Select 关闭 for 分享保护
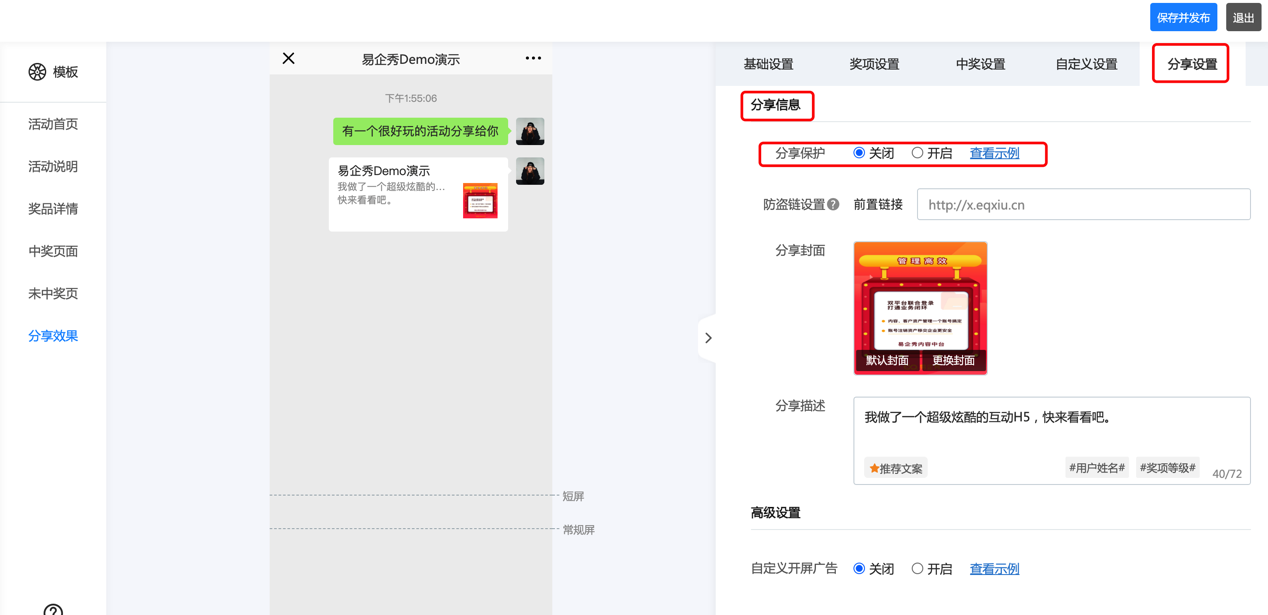 coord(859,153)
